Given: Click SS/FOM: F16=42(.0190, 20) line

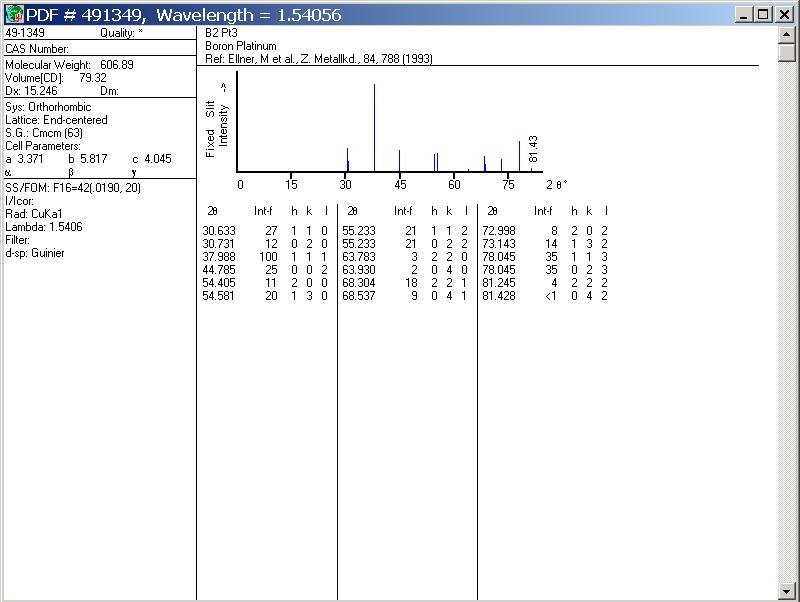Looking at the screenshot, I should tap(73, 188).
